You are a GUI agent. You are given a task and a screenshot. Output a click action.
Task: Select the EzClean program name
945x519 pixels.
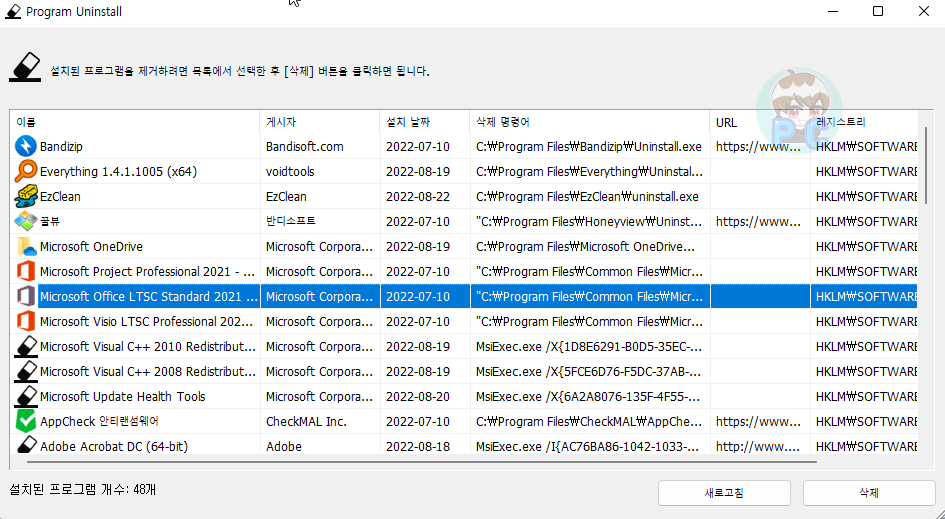[60, 197]
